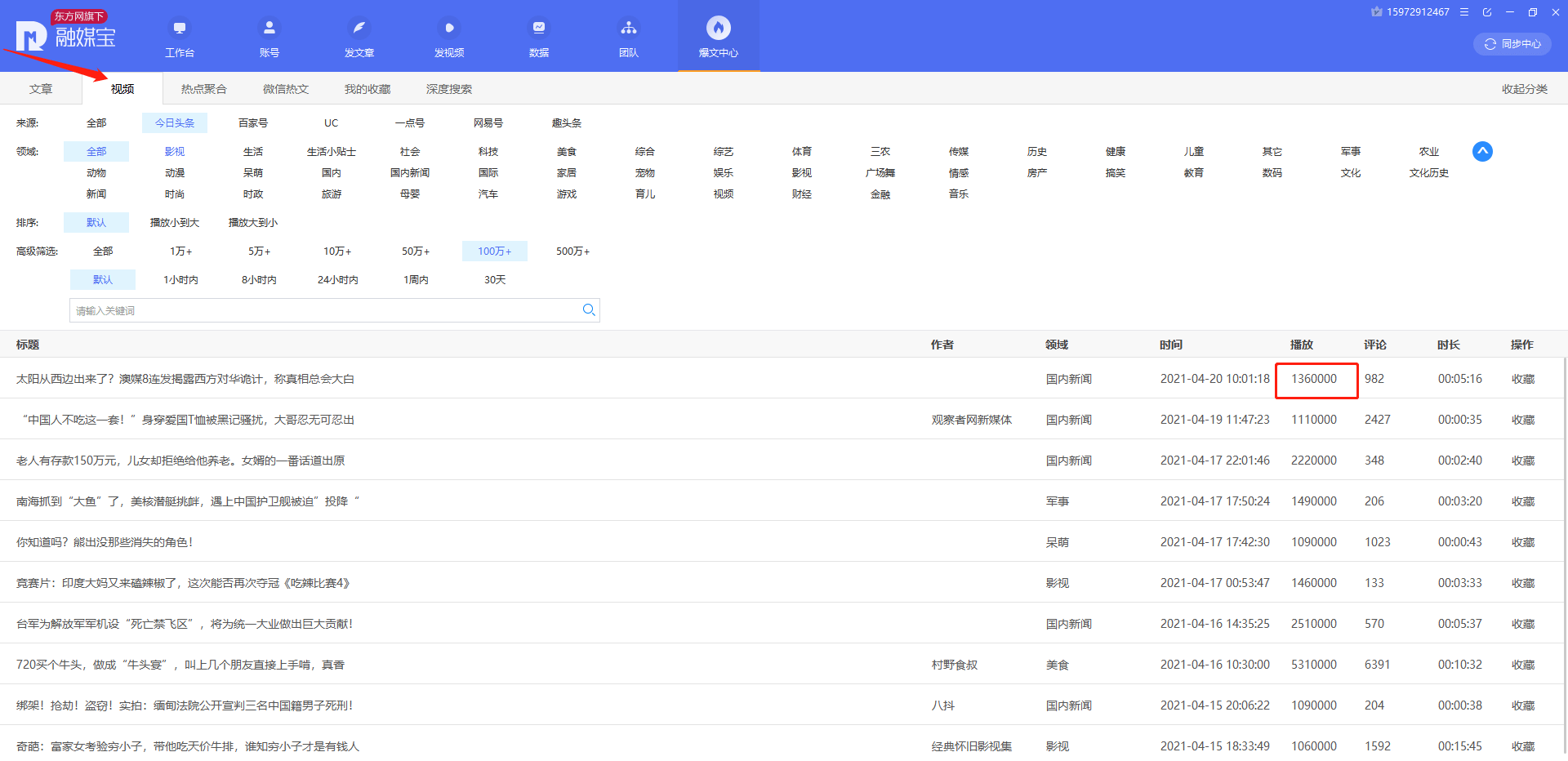1568x761 pixels.
Task: Filter by field 美食
Action: (x=567, y=152)
